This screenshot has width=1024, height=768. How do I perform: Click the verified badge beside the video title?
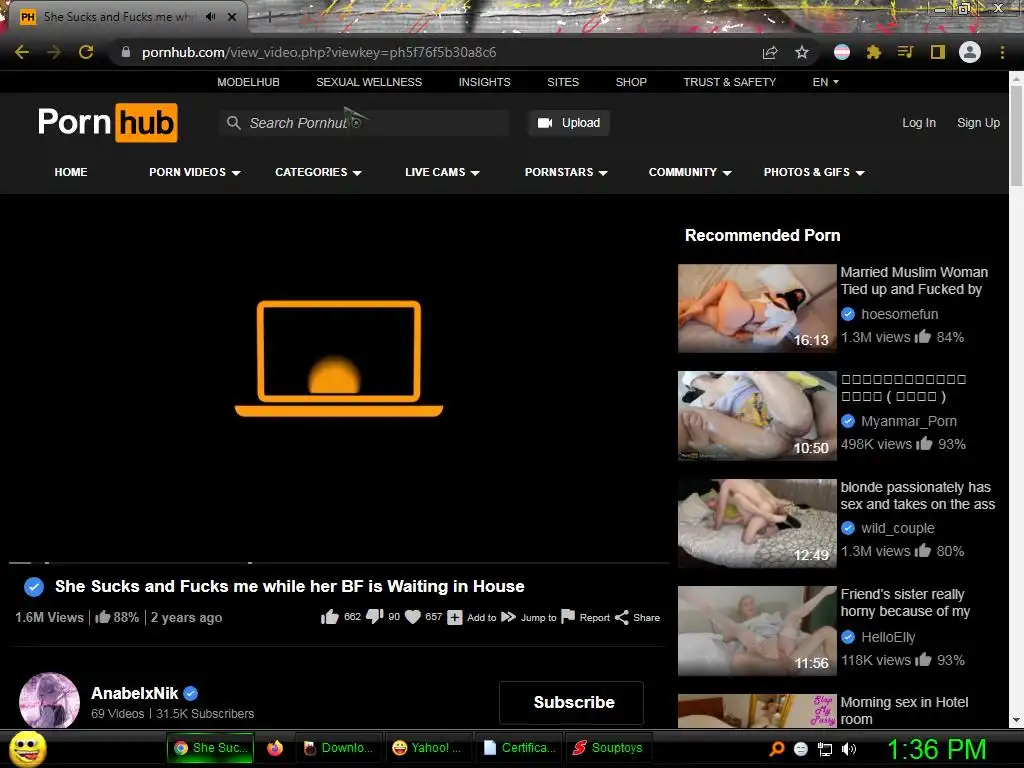pyautogui.click(x=34, y=586)
